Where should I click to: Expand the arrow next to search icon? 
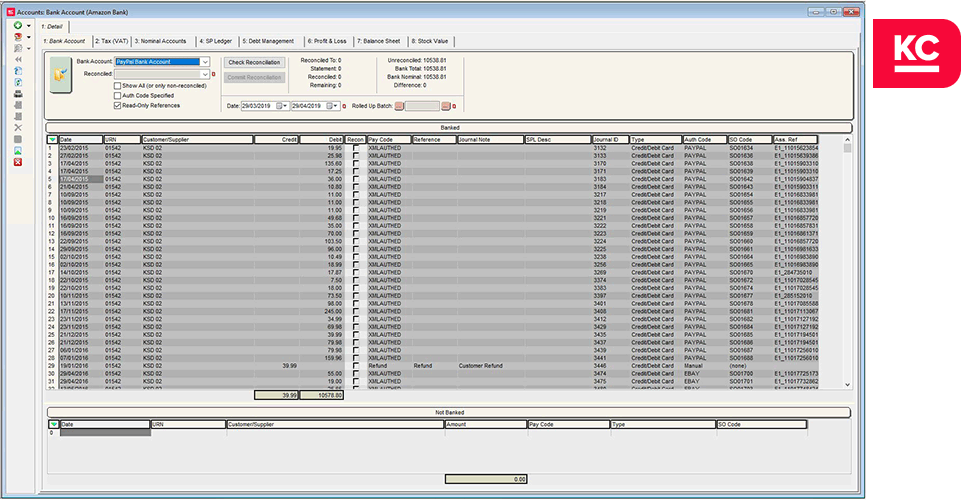(x=28, y=48)
